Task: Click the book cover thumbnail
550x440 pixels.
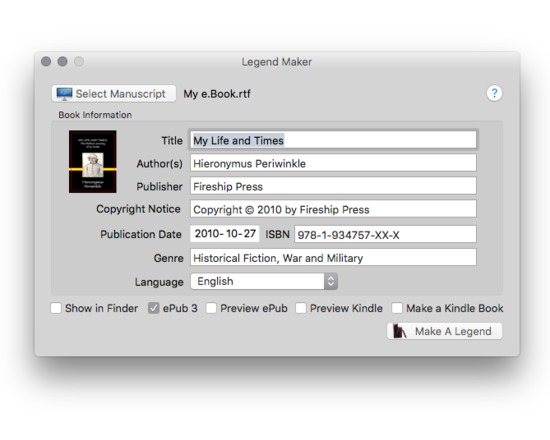Action: [93, 161]
